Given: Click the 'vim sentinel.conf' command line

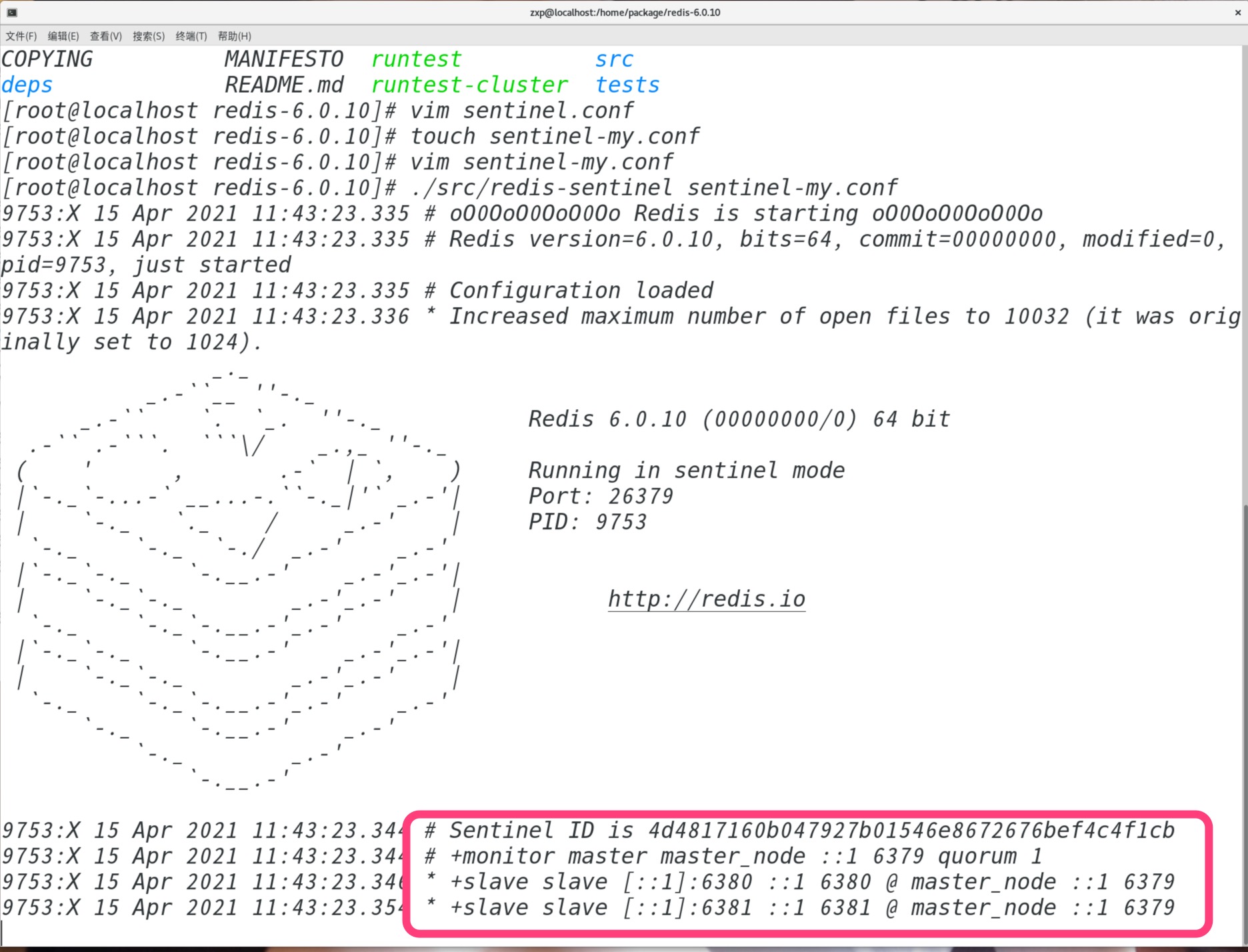Looking at the screenshot, I should [317, 111].
